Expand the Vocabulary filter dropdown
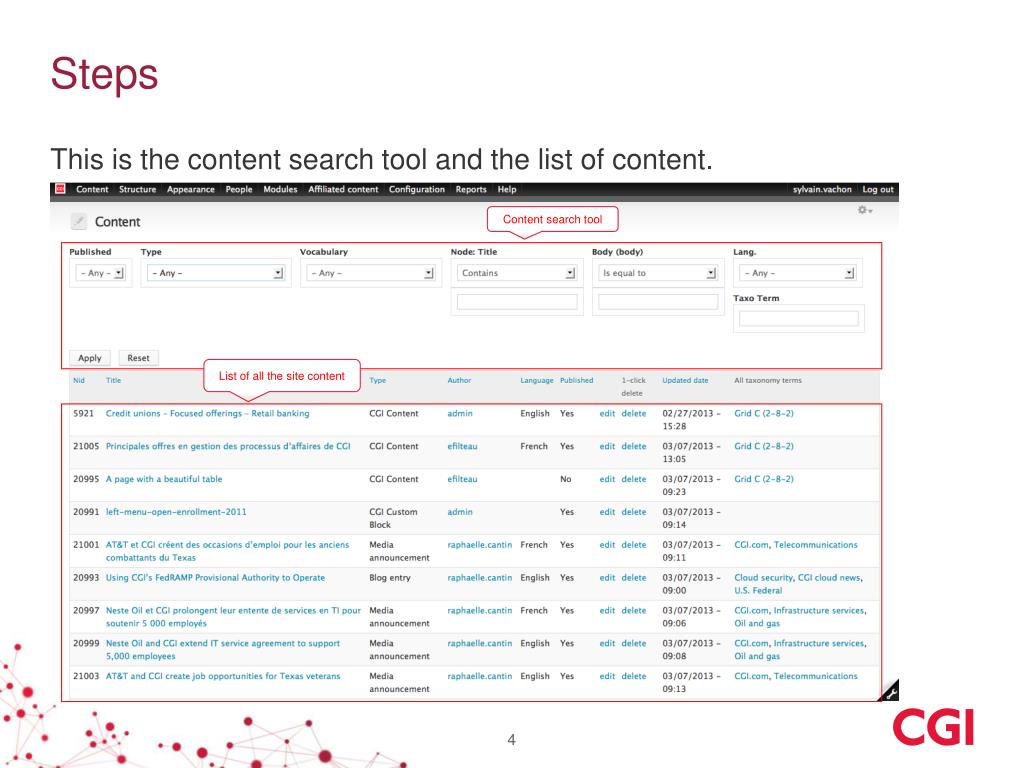Screen dimensions: 1024x768 [371, 273]
